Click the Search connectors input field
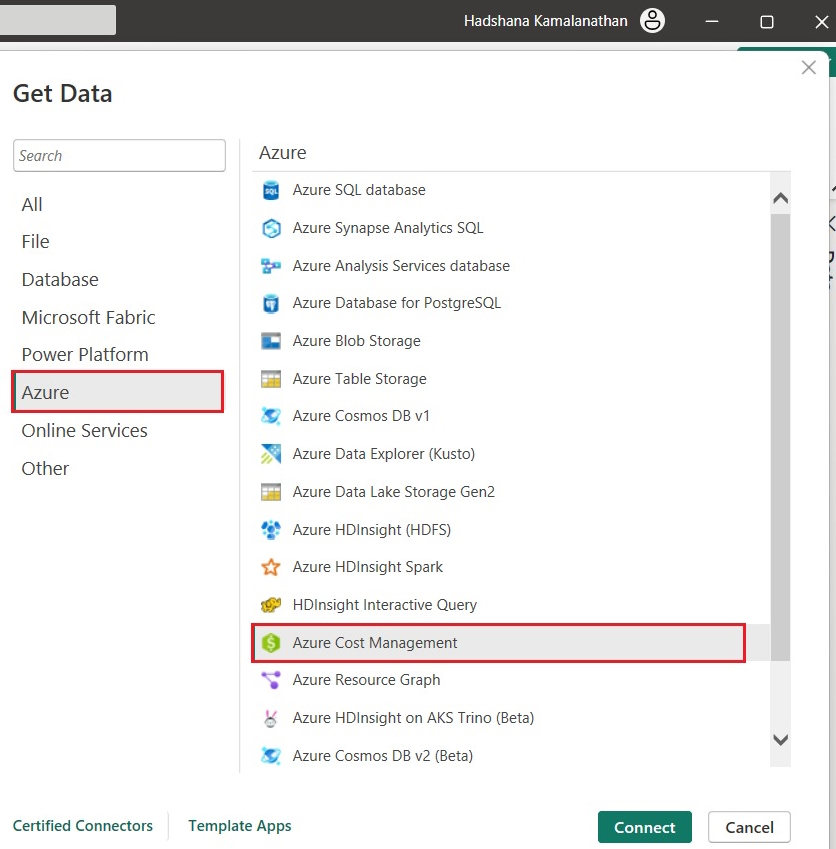Image resolution: width=836 pixels, height=849 pixels. (119, 156)
